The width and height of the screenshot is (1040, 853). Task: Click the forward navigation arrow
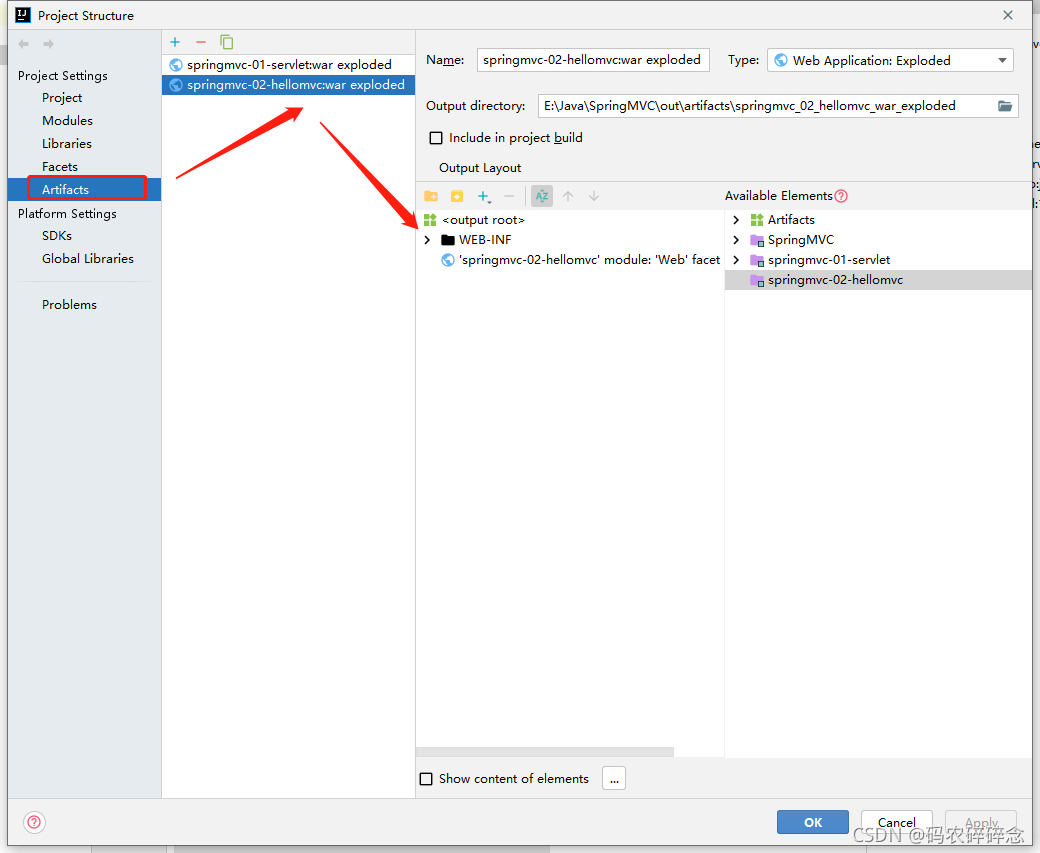click(48, 44)
